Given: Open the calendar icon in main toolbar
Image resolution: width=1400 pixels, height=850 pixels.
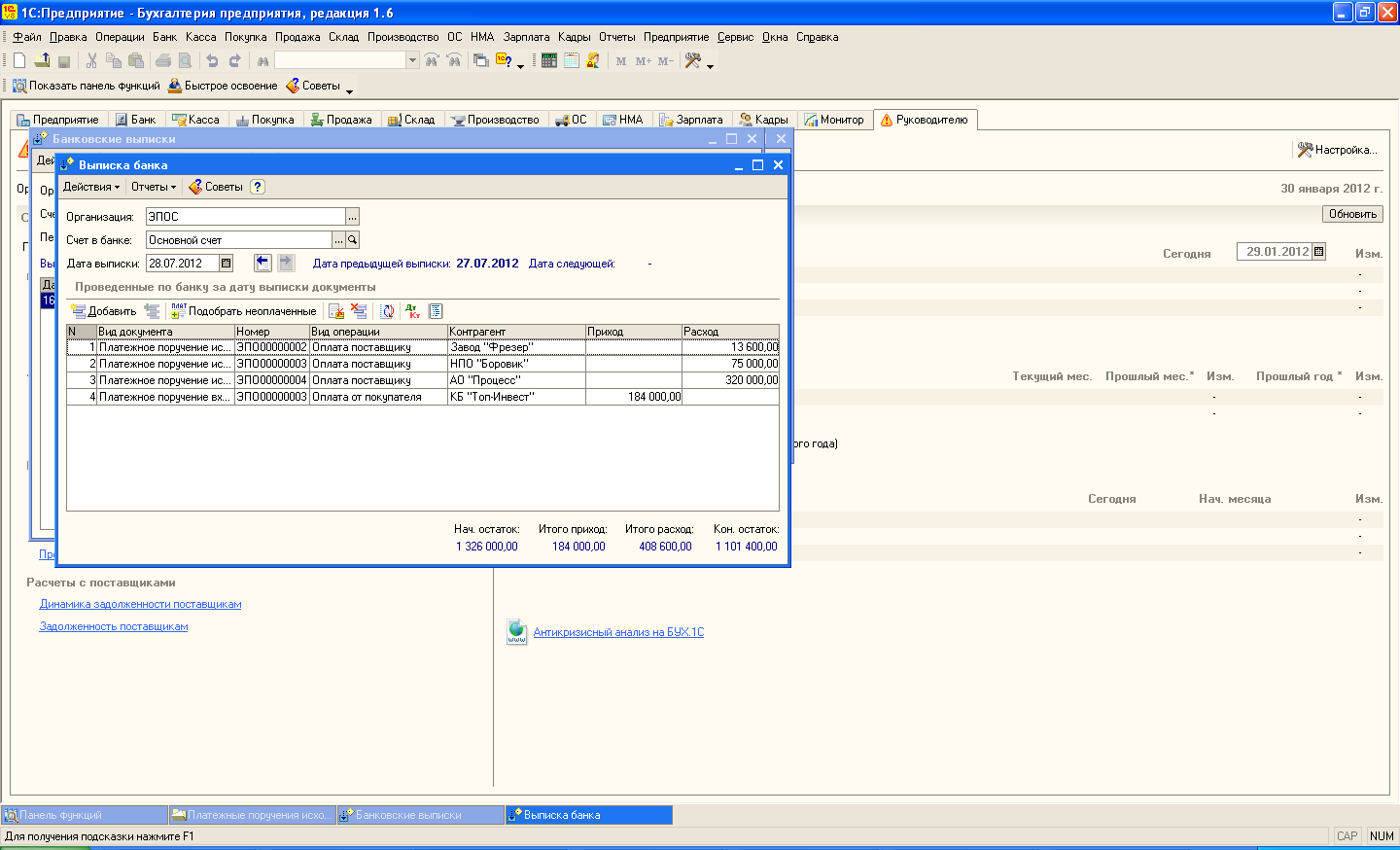Looking at the screenshot, I should click(x=572, y=60).
